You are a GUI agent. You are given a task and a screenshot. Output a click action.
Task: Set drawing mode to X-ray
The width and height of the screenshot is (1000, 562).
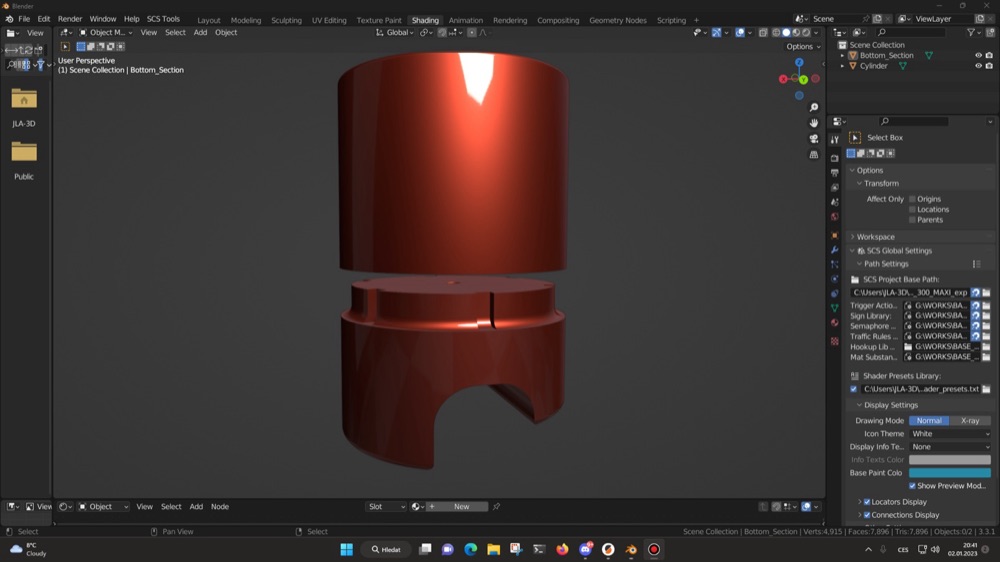click(970, 420)
